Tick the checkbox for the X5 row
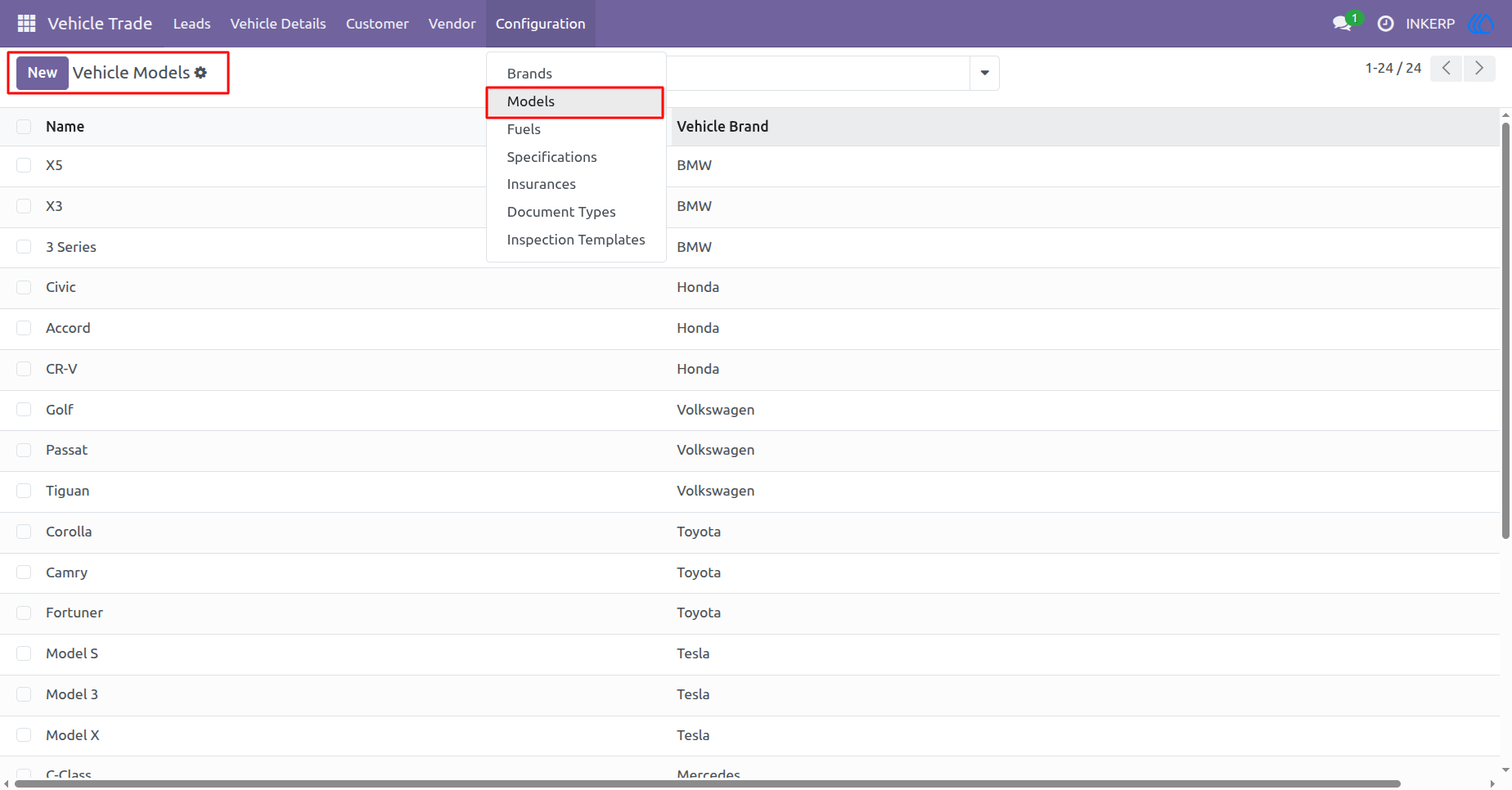The width and height of the screenshot is (1512, 790). [24, 165]
